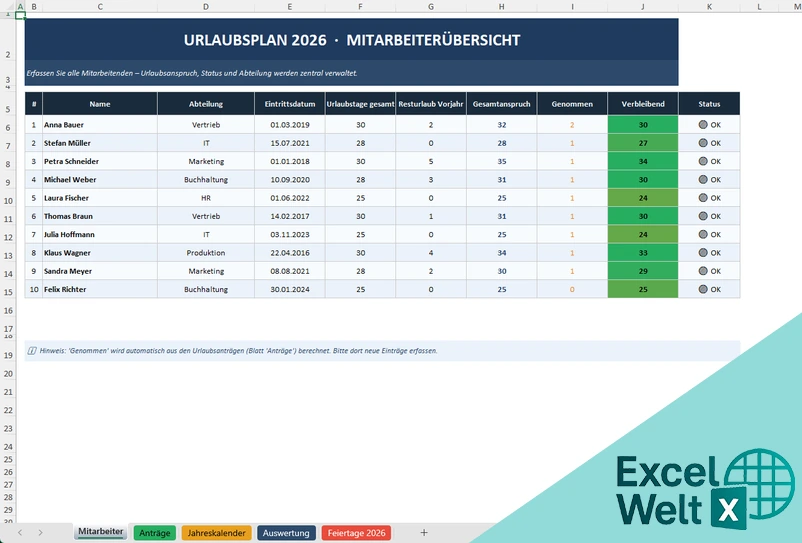802x543 pixels.
Task: Click status indicator circle for Julia Hoffmann
Action: tap(703, 234)
